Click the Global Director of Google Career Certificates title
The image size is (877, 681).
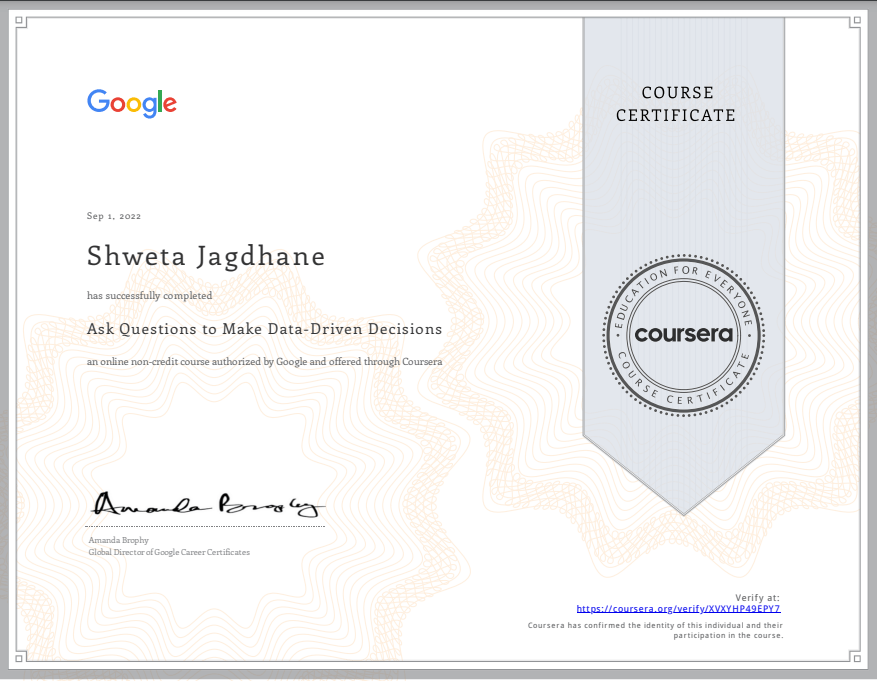[169, 552]
